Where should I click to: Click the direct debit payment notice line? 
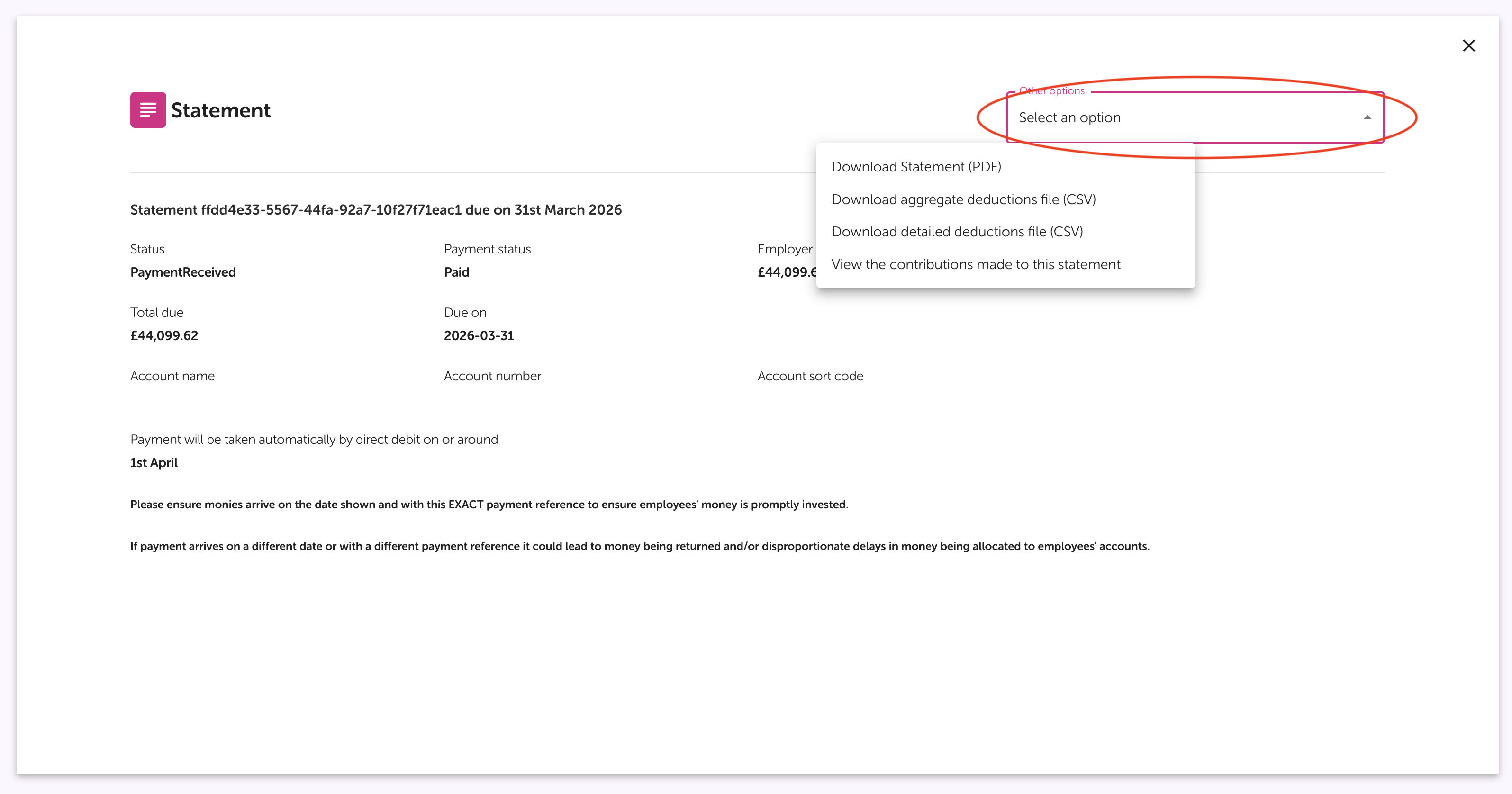pyautogui.click(x=314, y=440)
